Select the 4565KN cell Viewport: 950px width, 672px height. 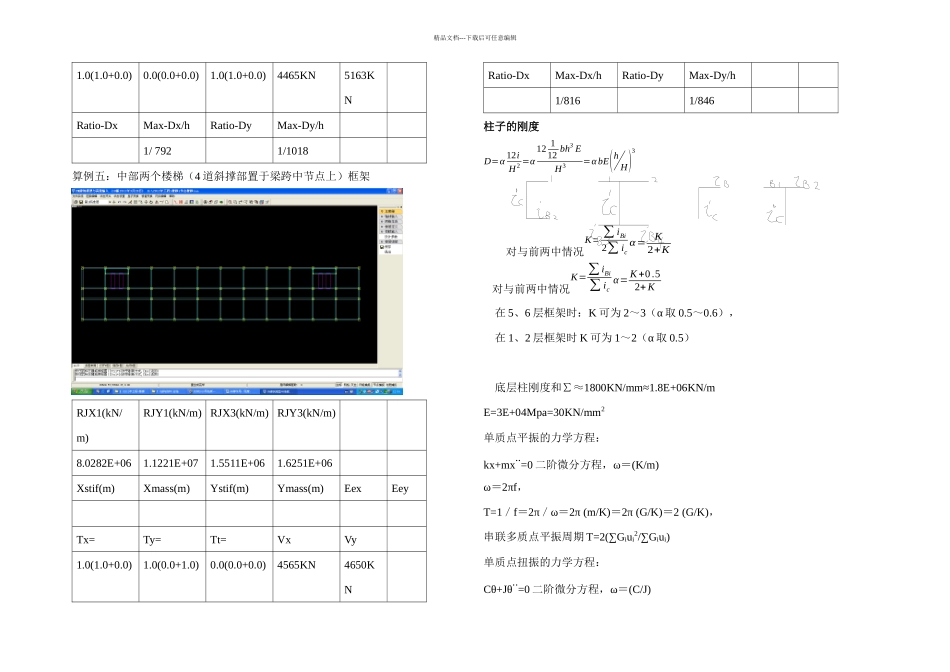tap(306, 577)
